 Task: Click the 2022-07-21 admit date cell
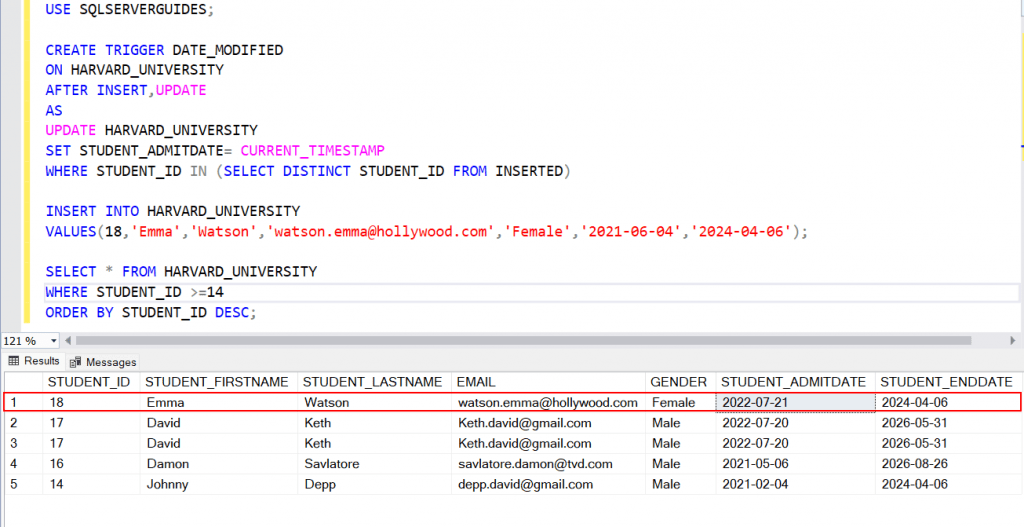795,402
